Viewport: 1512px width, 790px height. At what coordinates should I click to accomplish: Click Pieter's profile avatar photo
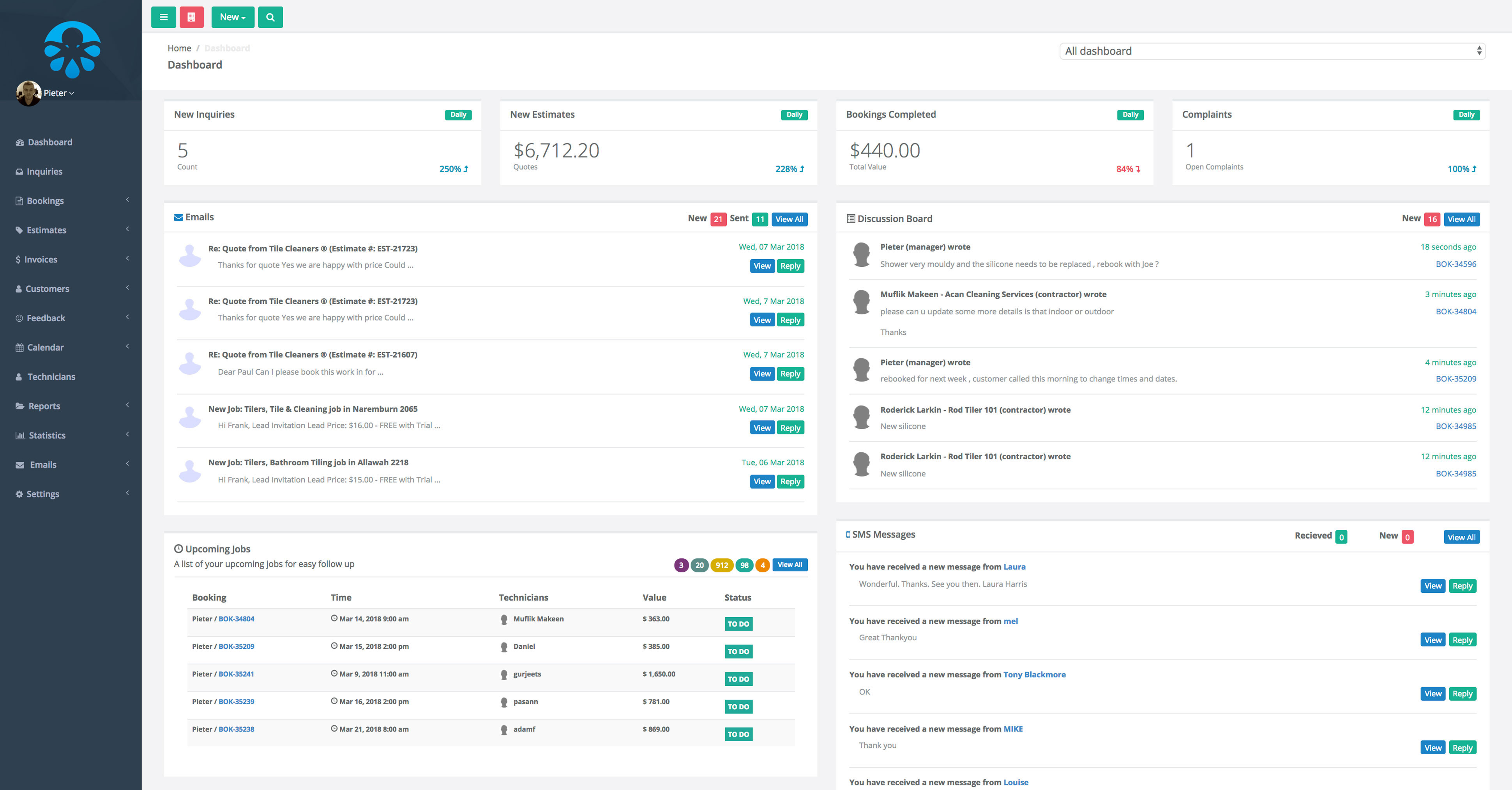pos(28,93)
